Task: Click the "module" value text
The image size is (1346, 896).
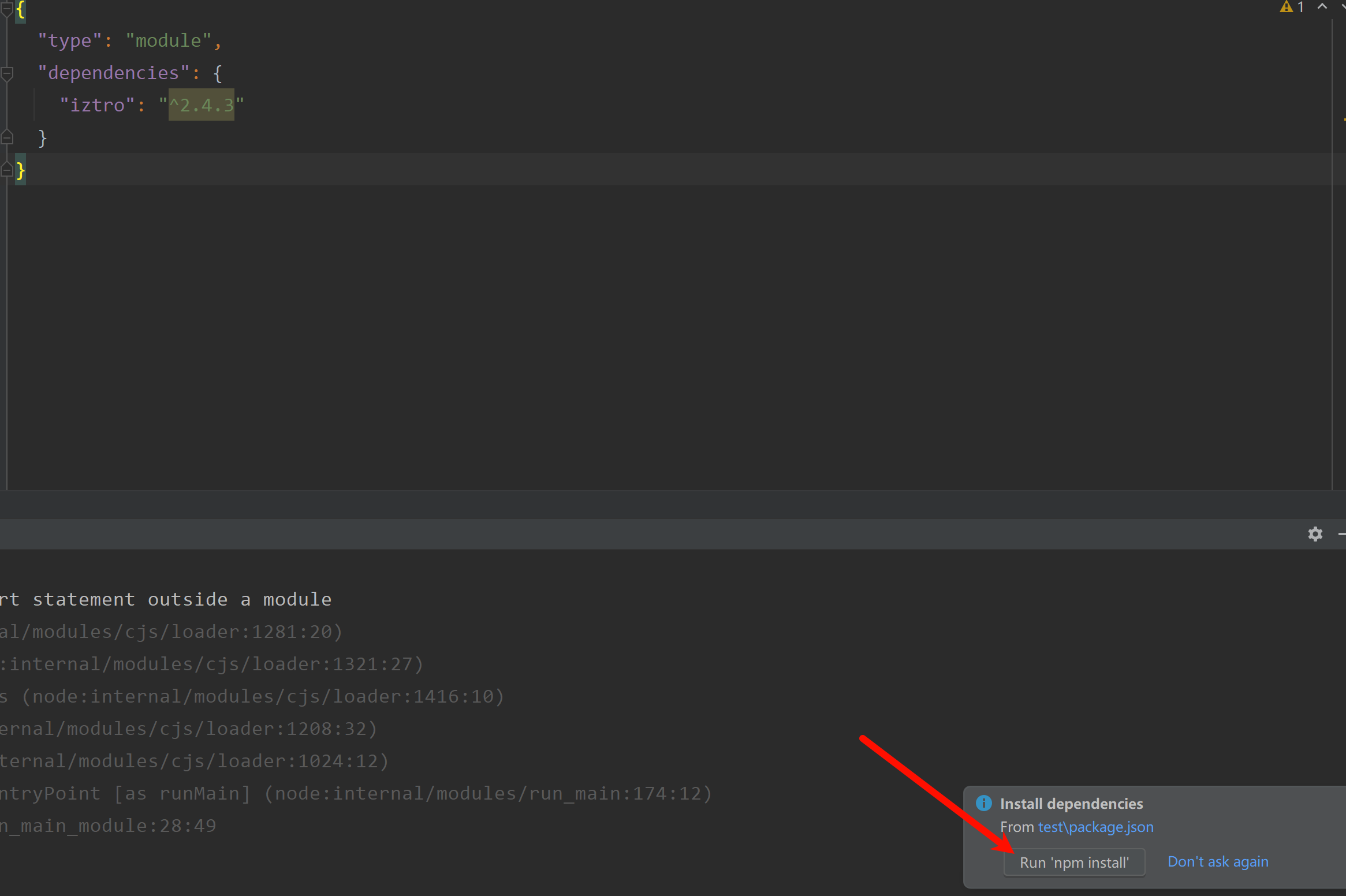Action: [168, 40]
